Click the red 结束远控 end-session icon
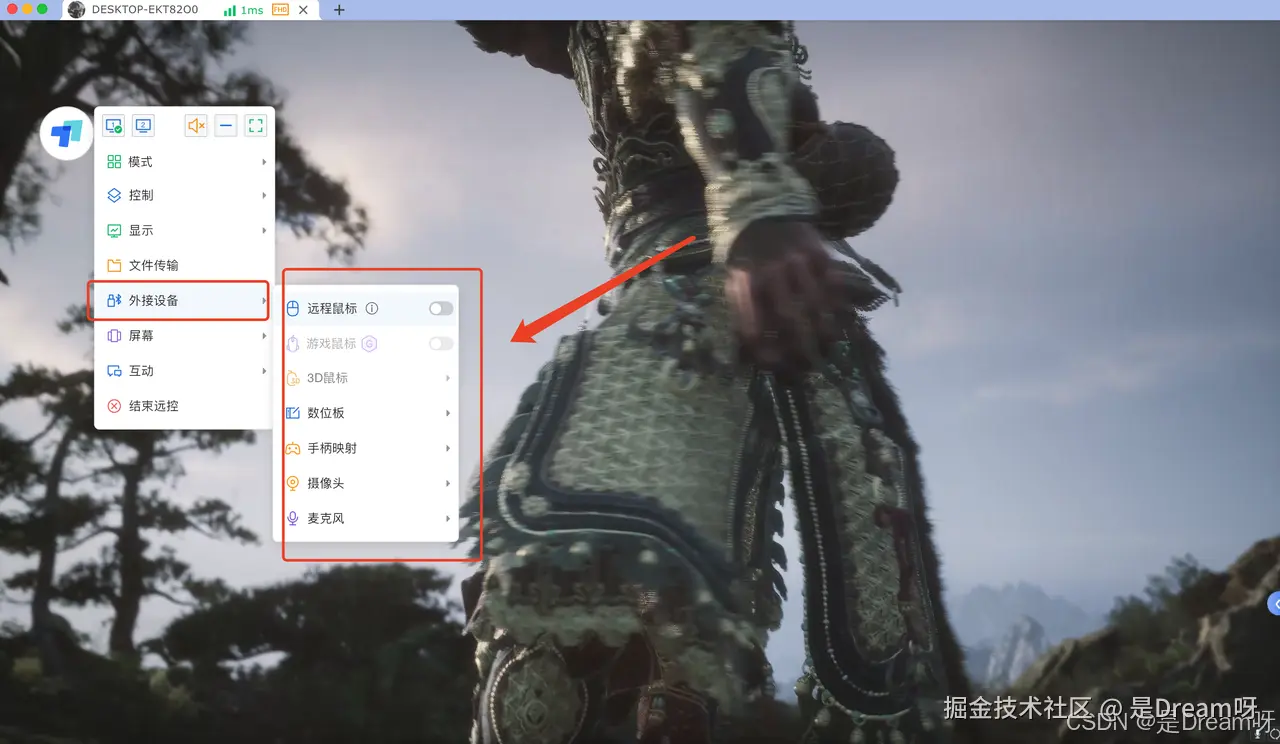Screen dimensions: 1280x744 114,406
